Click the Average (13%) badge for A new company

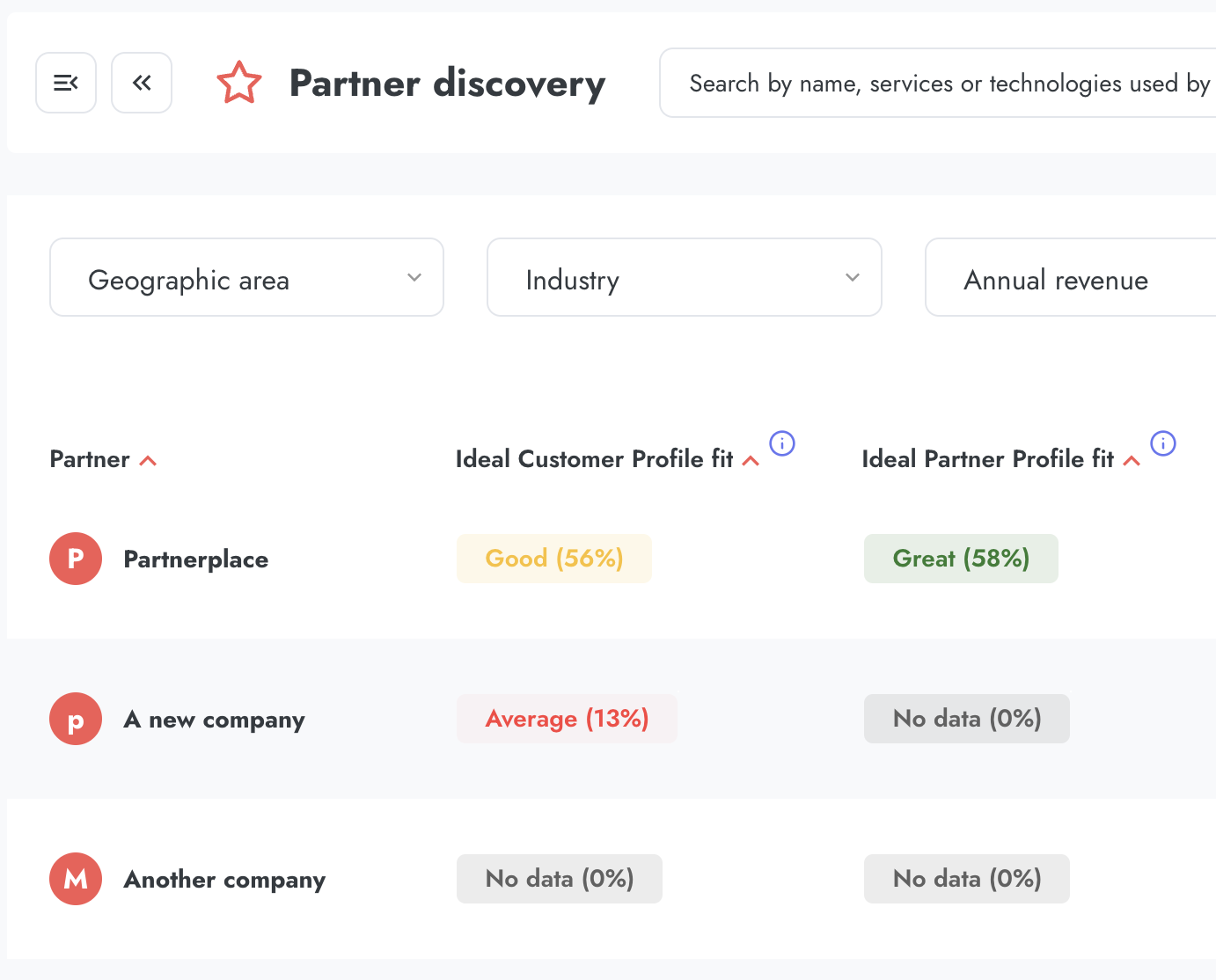point(567,719)
